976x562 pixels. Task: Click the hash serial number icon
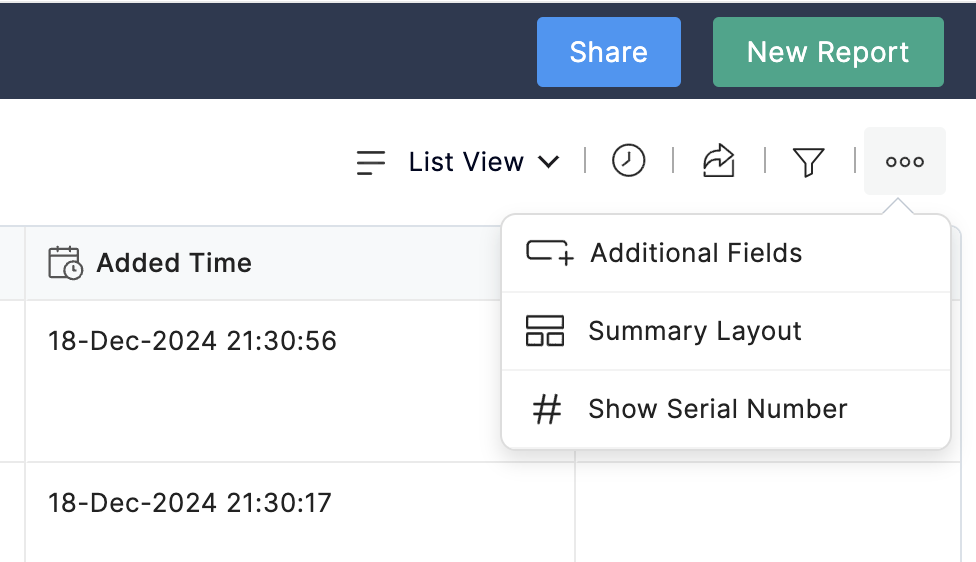(x=547, y=410)
